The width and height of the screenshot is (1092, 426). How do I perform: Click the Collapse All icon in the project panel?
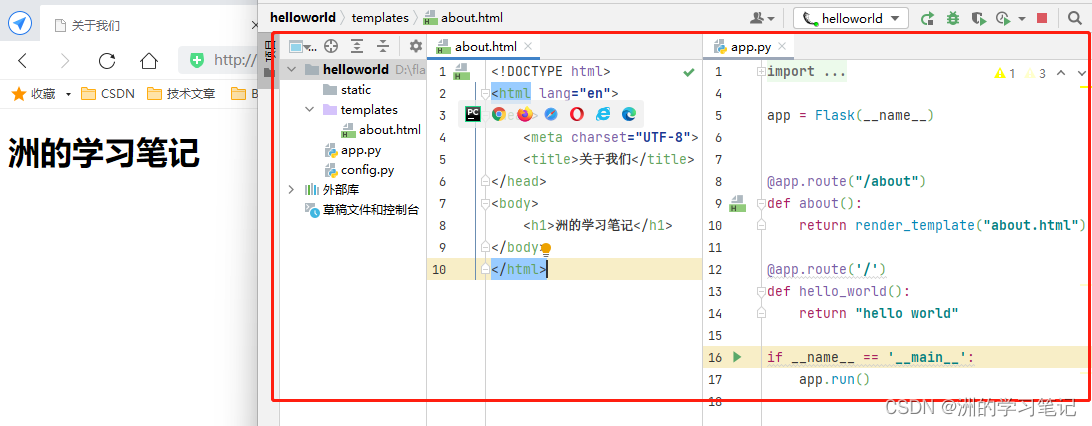383,47
